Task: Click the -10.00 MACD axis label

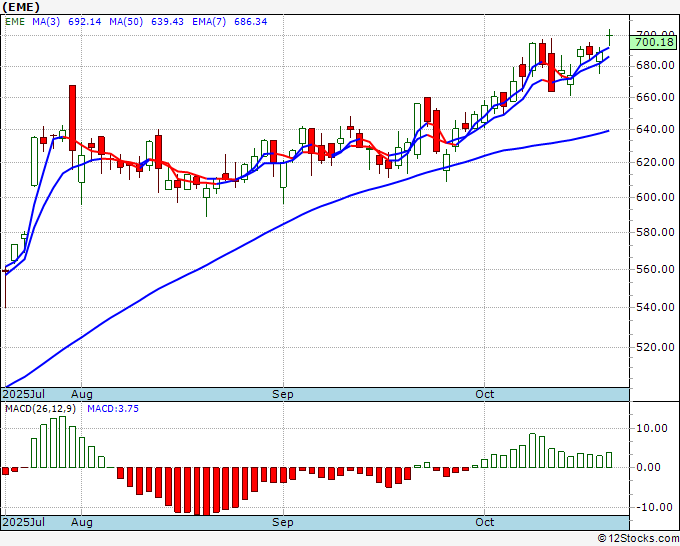Action: tap(654, 507)
